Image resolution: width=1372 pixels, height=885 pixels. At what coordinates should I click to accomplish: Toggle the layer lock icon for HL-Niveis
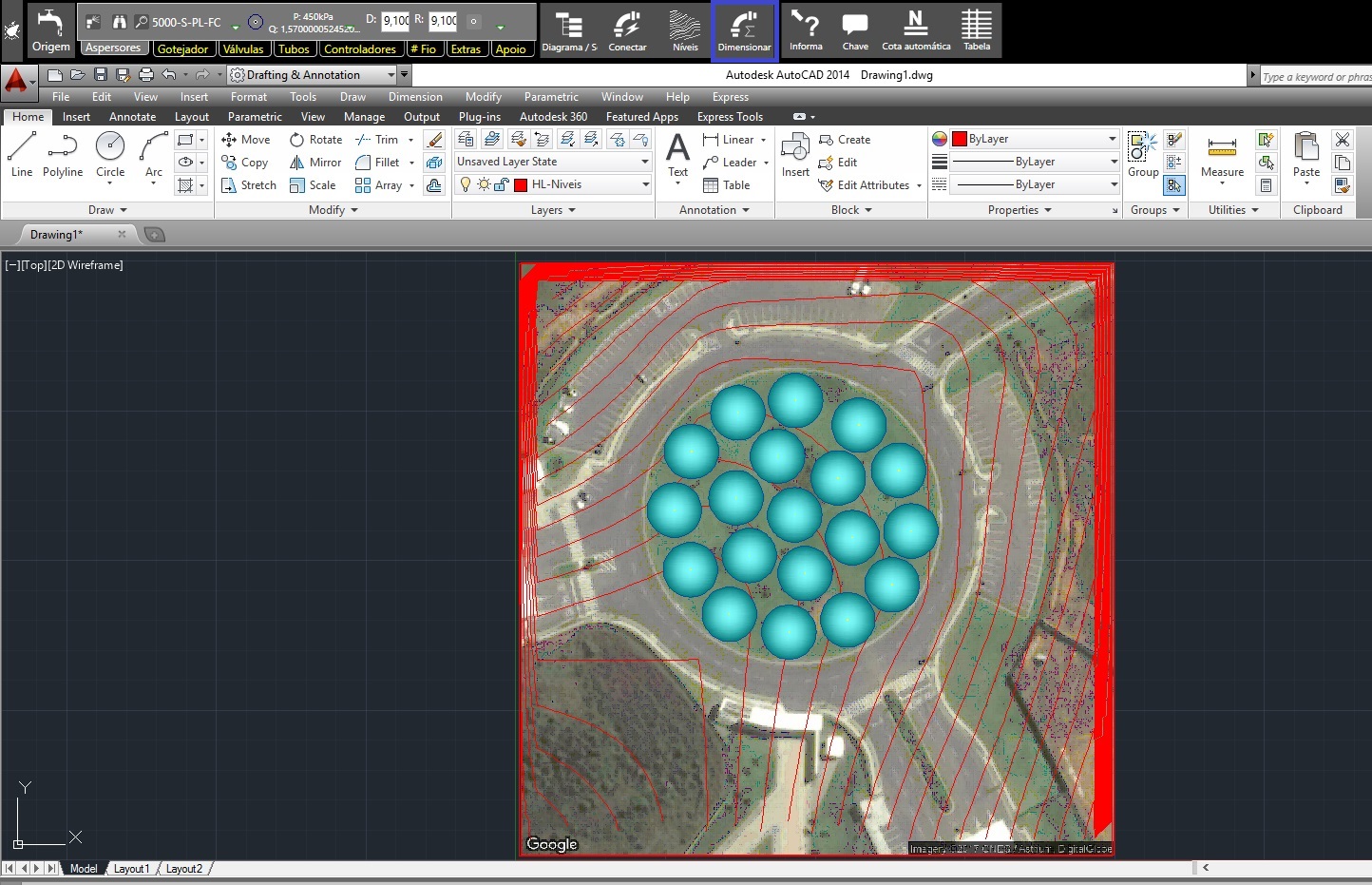click(501, 184)
